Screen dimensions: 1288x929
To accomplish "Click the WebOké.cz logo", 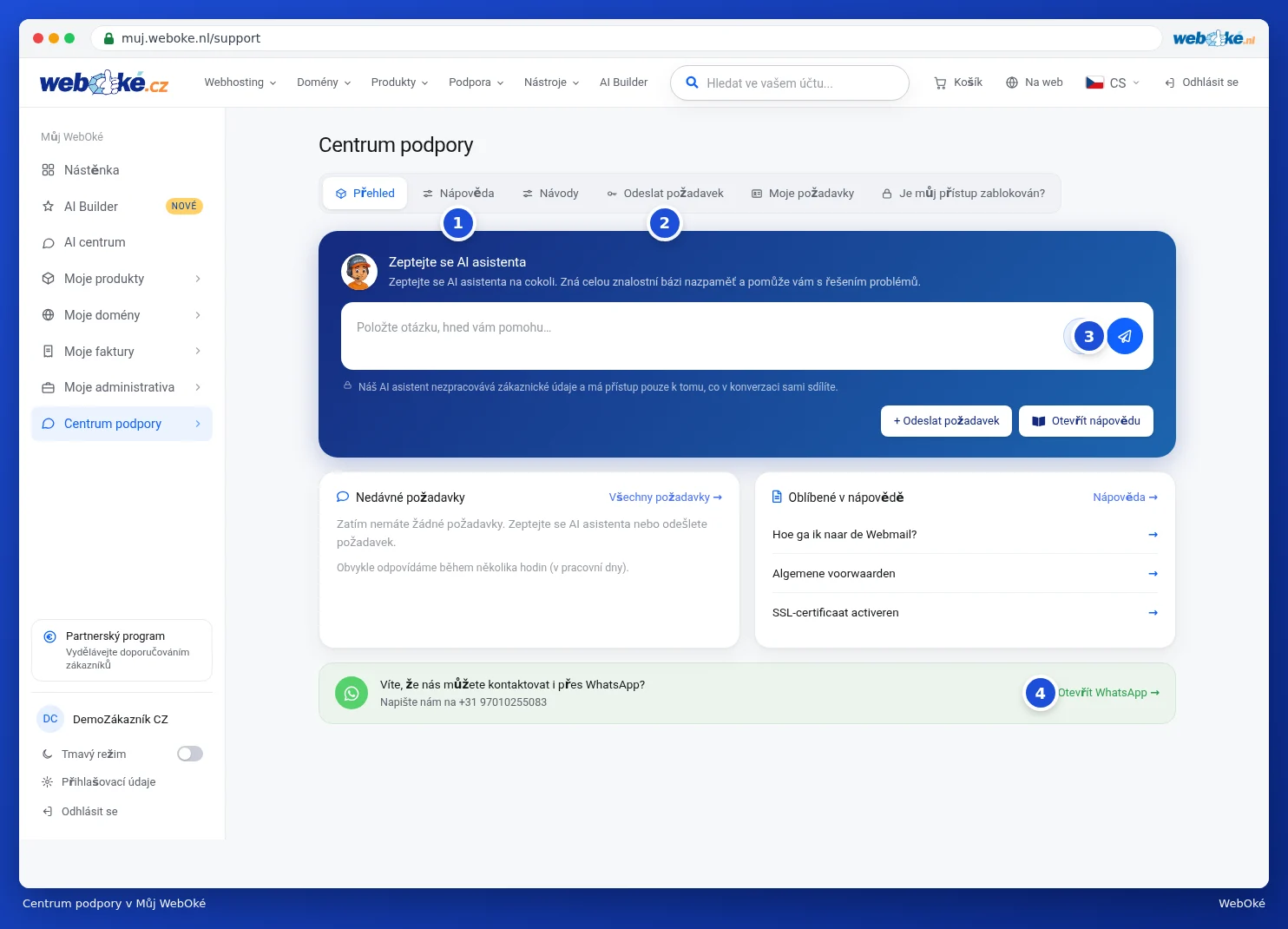I will click(x=104, y=82).
